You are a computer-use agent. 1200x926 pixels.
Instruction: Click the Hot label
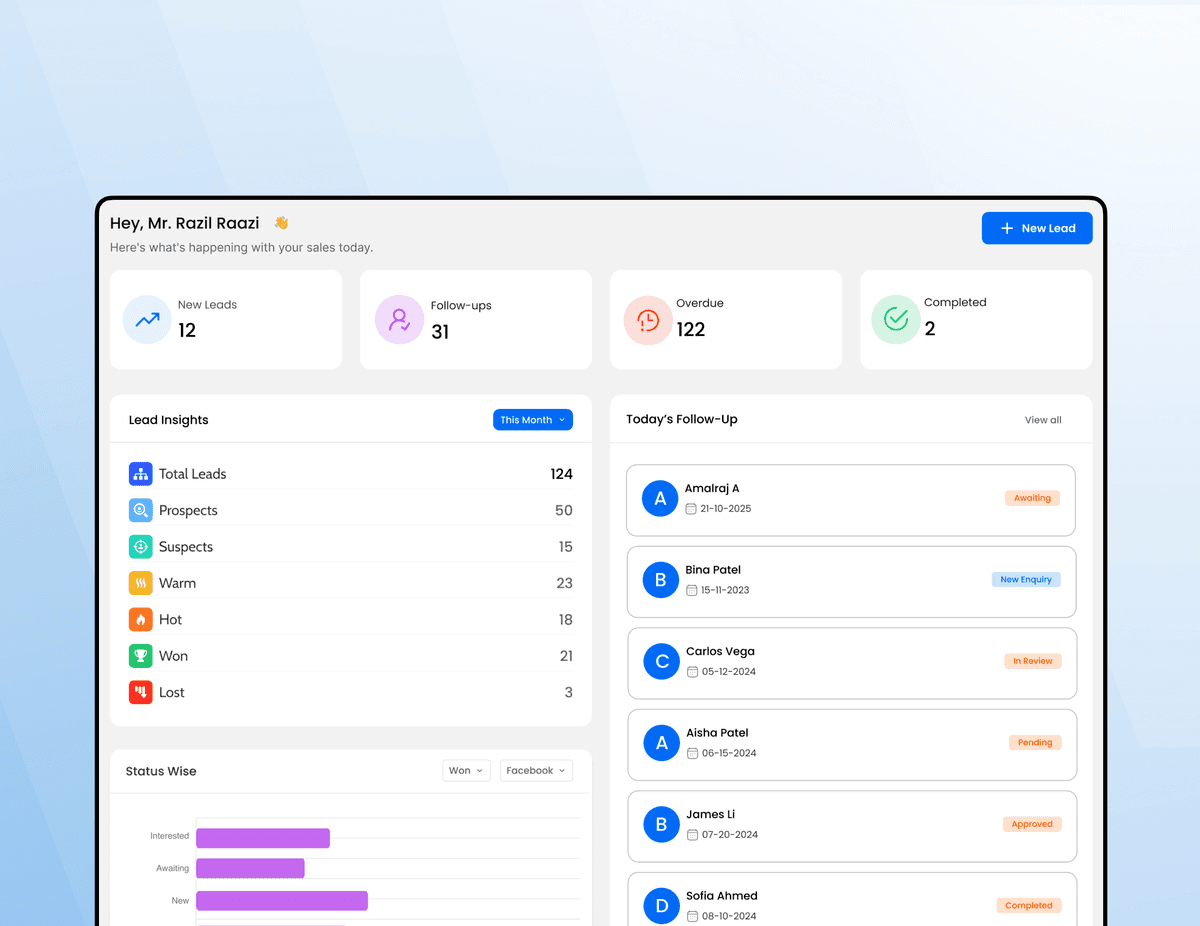coord(171,619)
